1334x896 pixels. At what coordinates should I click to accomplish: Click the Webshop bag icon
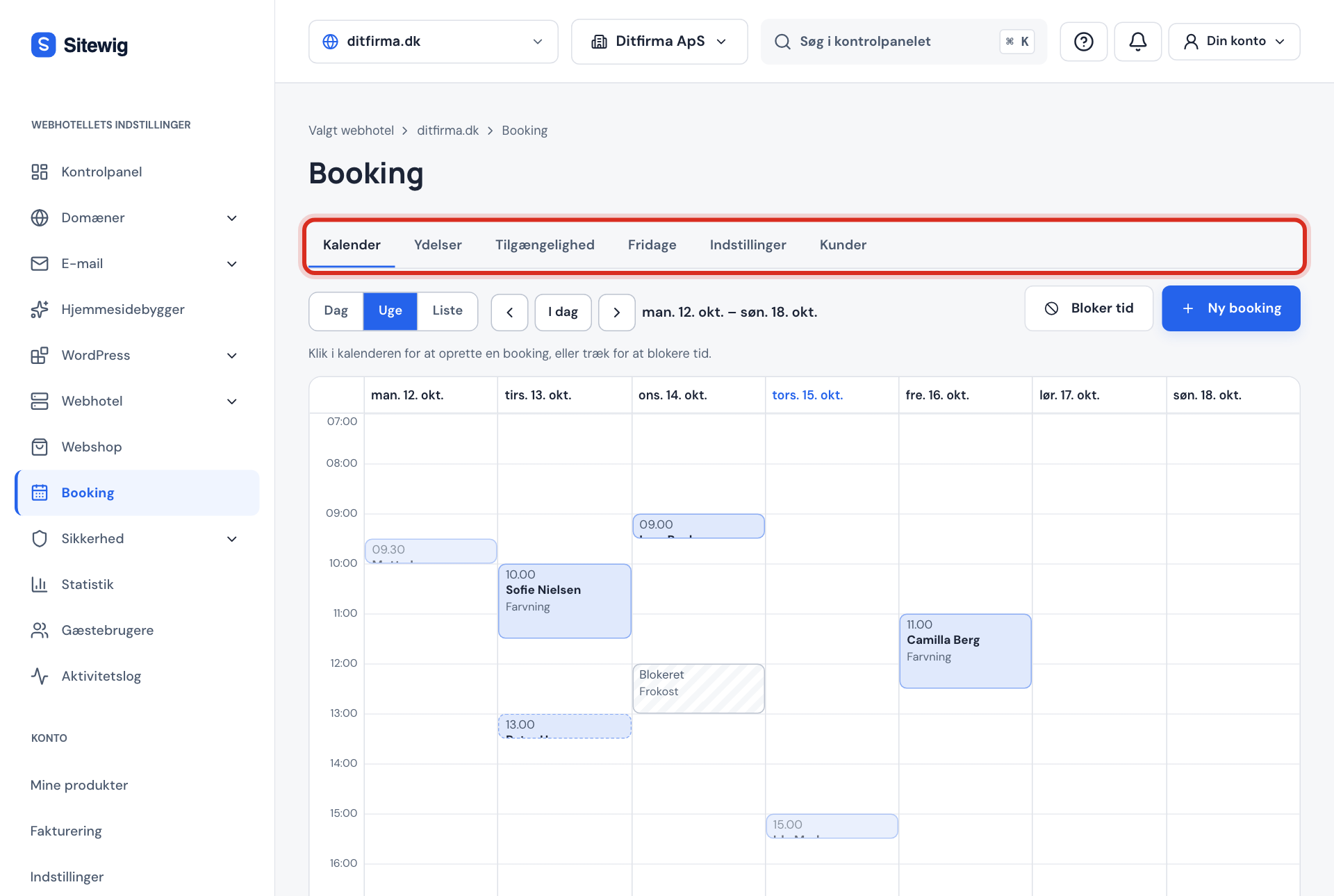point(40,447)
